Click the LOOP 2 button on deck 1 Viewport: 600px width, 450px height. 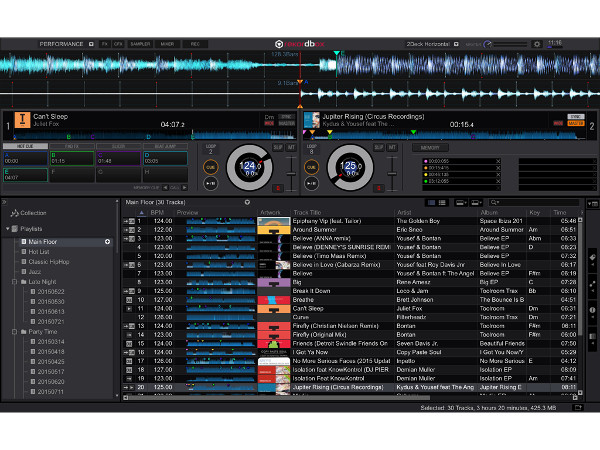pos(210,149)
